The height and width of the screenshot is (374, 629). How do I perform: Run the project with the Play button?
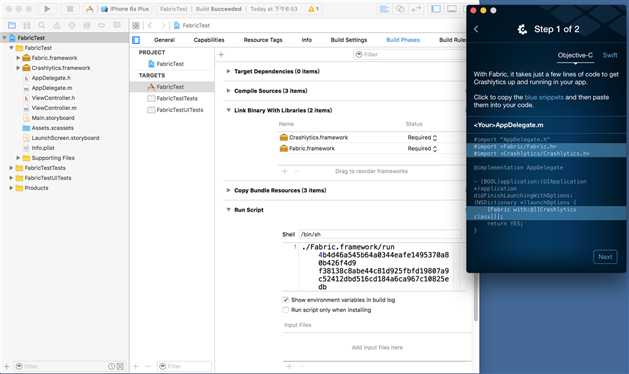47,8
